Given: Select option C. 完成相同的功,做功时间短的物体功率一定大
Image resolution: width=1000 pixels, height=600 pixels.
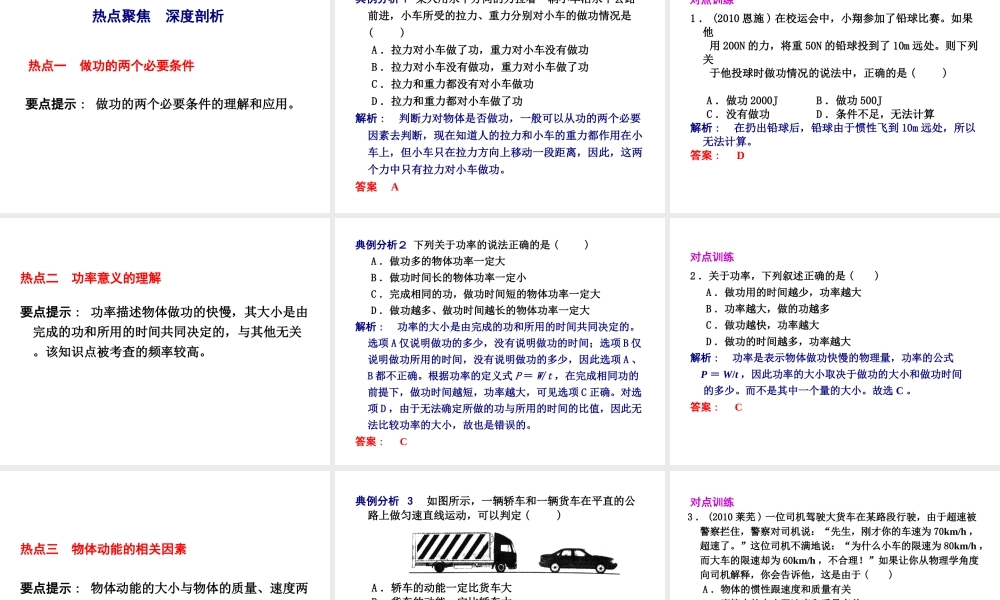Looking at the screenshot, I should tap(485, 294).
